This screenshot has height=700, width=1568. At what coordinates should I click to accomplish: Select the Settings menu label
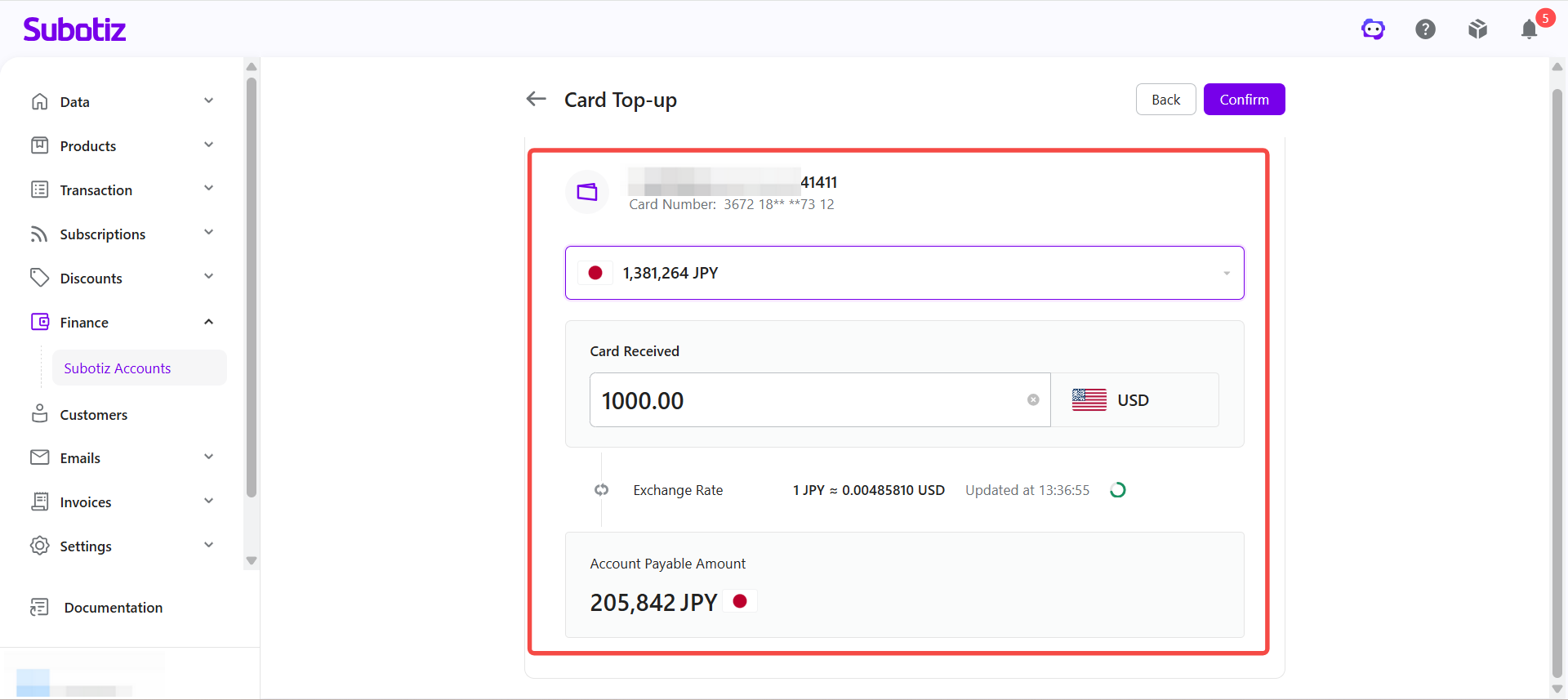[86, 546]
